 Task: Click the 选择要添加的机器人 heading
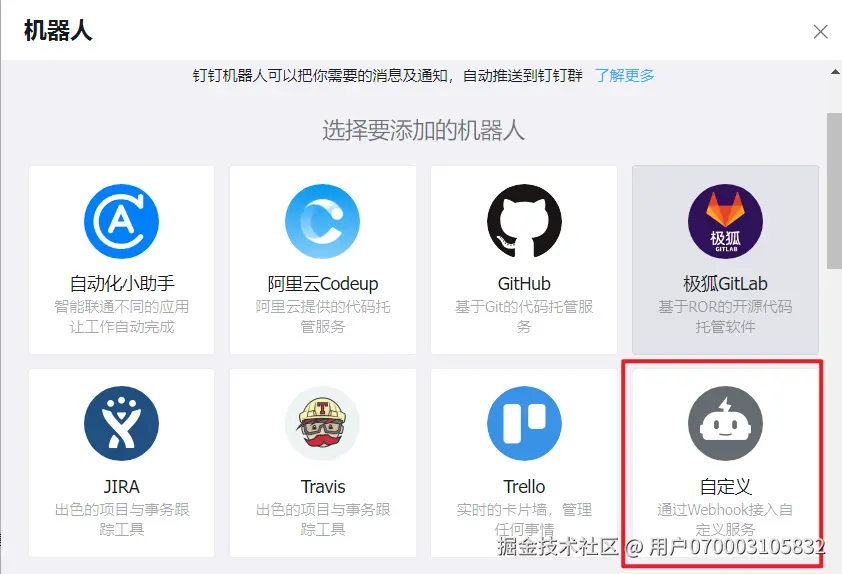423,130
